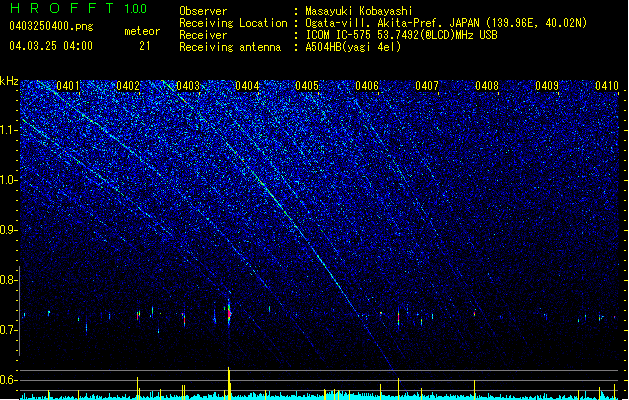Click the 1.0 frequency axis label
The image size is (629, 400).
pyautogui.click(x=8, y=180)
